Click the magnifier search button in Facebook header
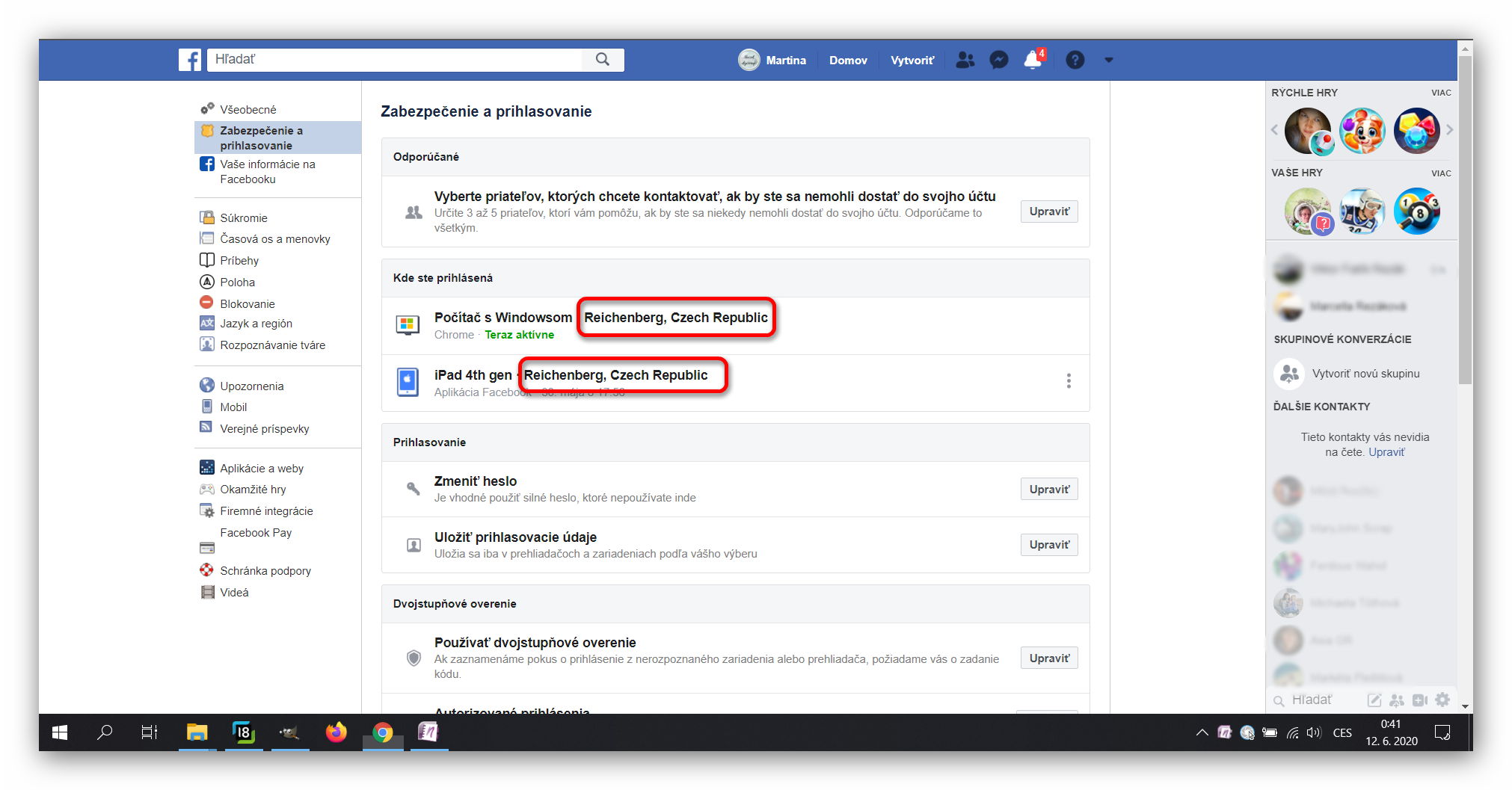Screen dimensions: 1512x790 603,60
